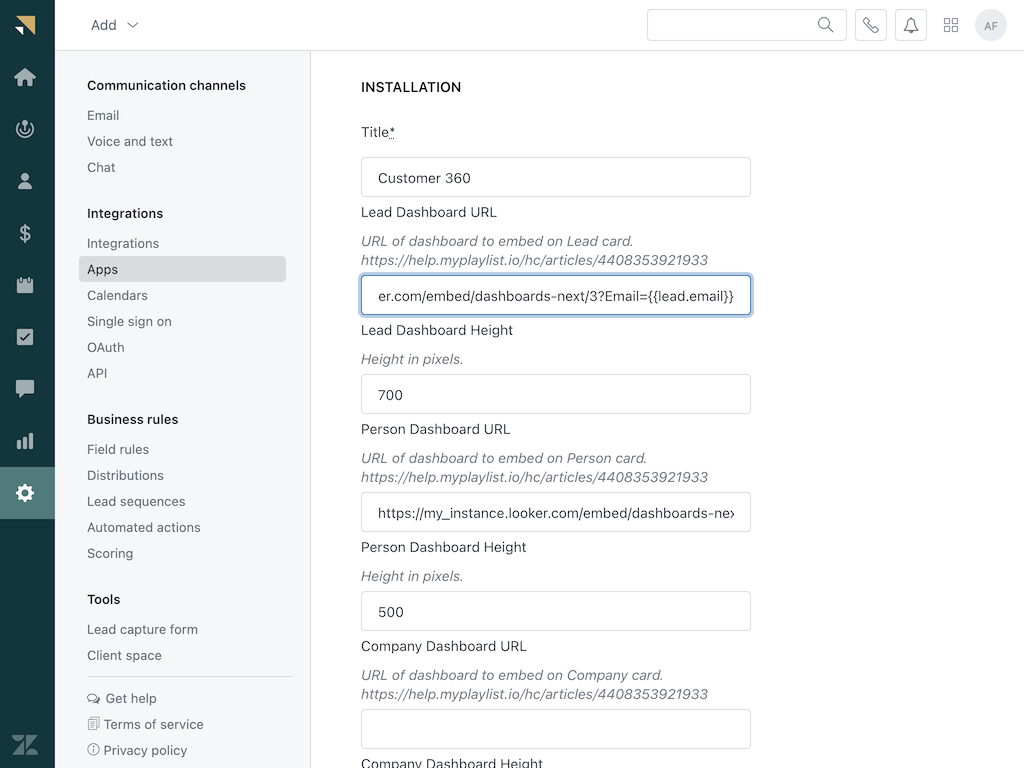Viewport: 1024px width, 768px height.
Task: Open the Terms of service link
Action: click(x=153, y=724)
